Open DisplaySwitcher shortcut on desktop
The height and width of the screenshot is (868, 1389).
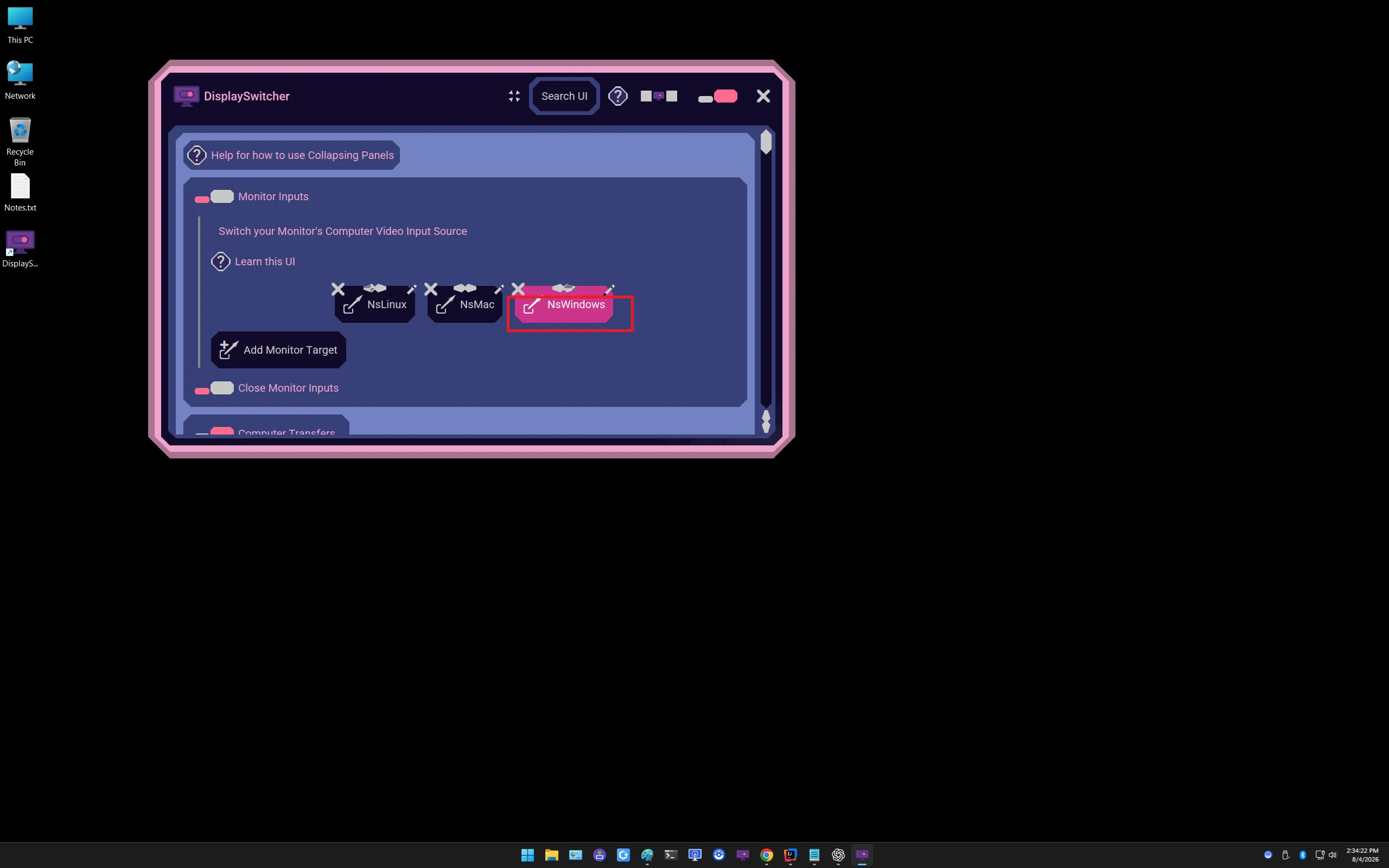20,249
